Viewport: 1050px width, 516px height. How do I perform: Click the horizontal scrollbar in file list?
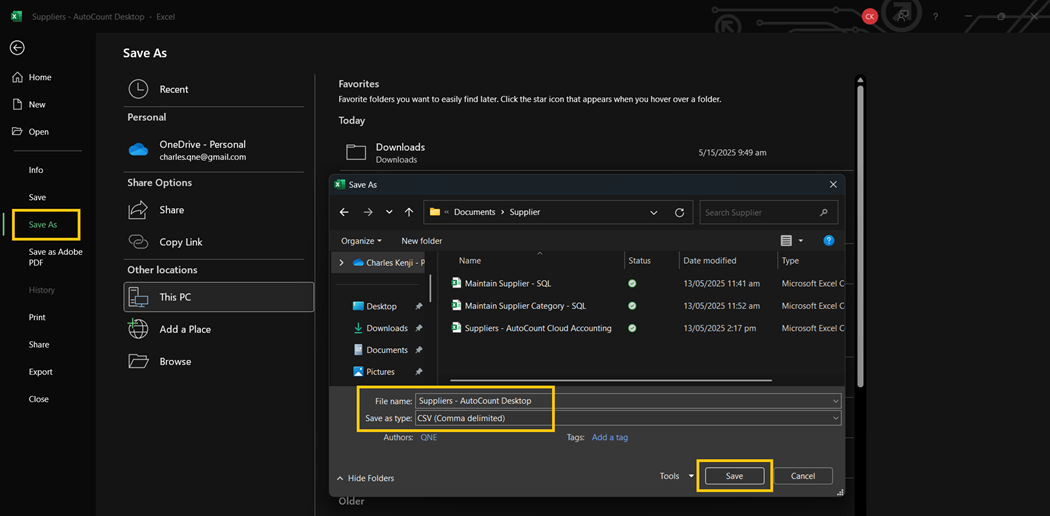point(611,381)
